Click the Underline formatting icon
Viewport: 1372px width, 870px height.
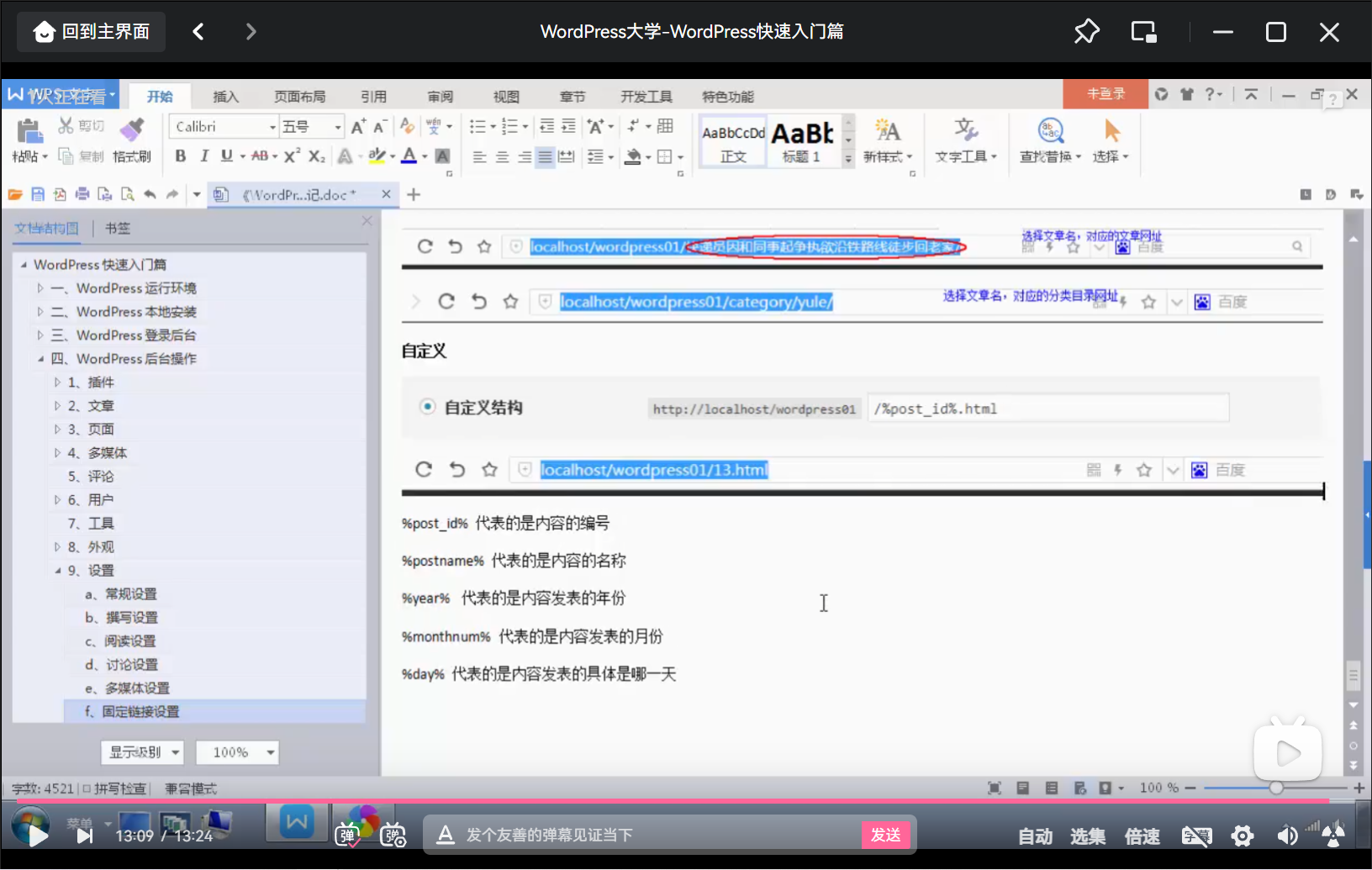coord(226,156)
